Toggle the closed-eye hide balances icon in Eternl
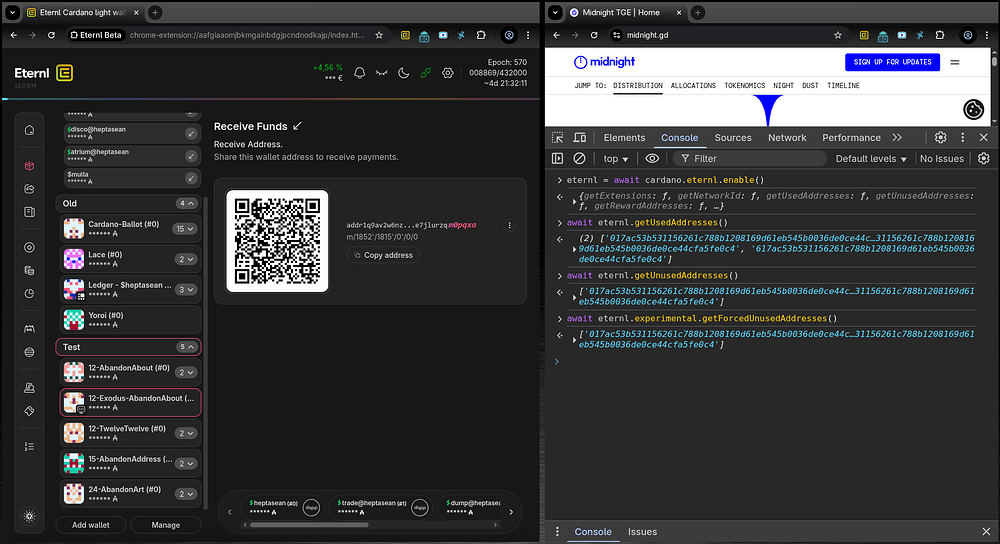1000x544 pixels. pos(381,73)
